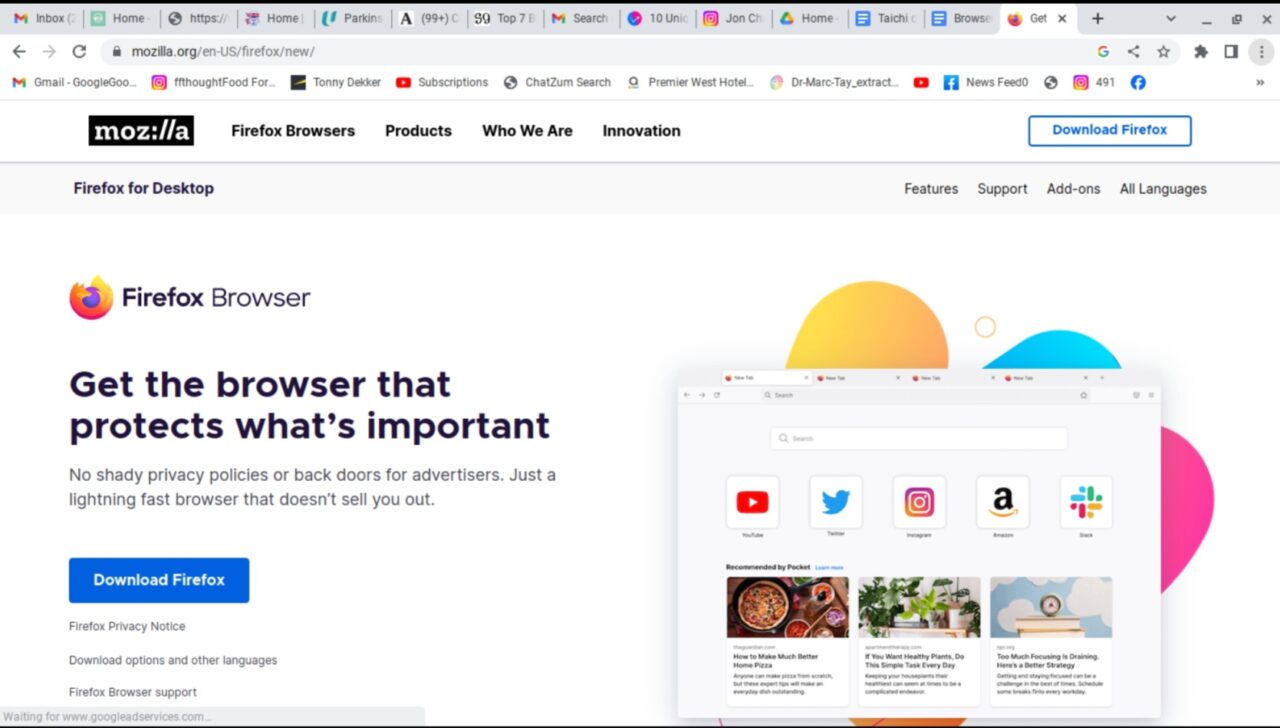Click the Mozilla logo in the header
1280x728 pixels.
pyautogui.click(x=141, y=130)
